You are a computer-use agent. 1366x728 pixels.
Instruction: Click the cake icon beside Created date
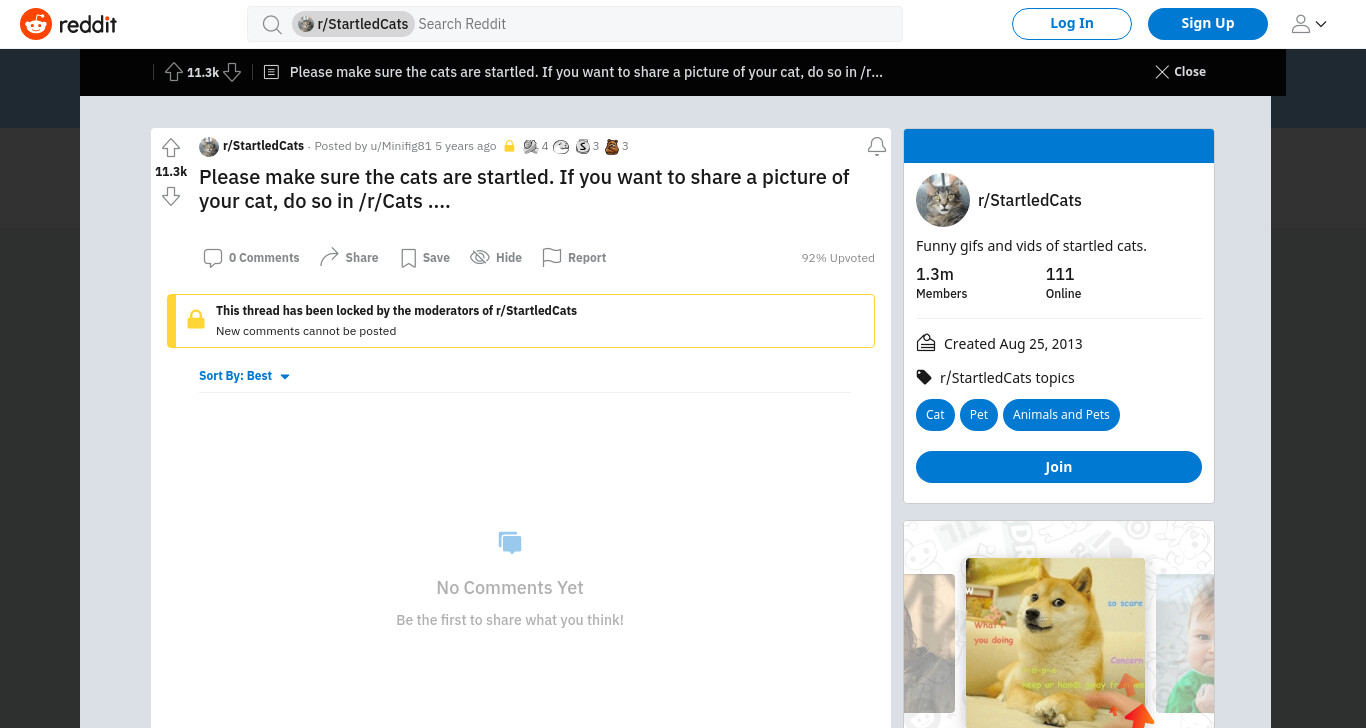pyautogui.click(x=926, y=343)
